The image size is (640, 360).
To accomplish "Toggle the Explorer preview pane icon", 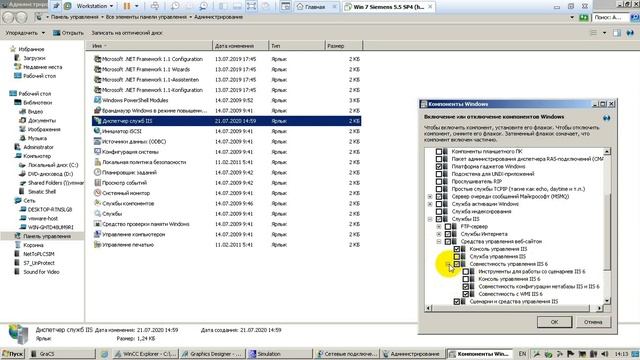I will tap(617, 33).
